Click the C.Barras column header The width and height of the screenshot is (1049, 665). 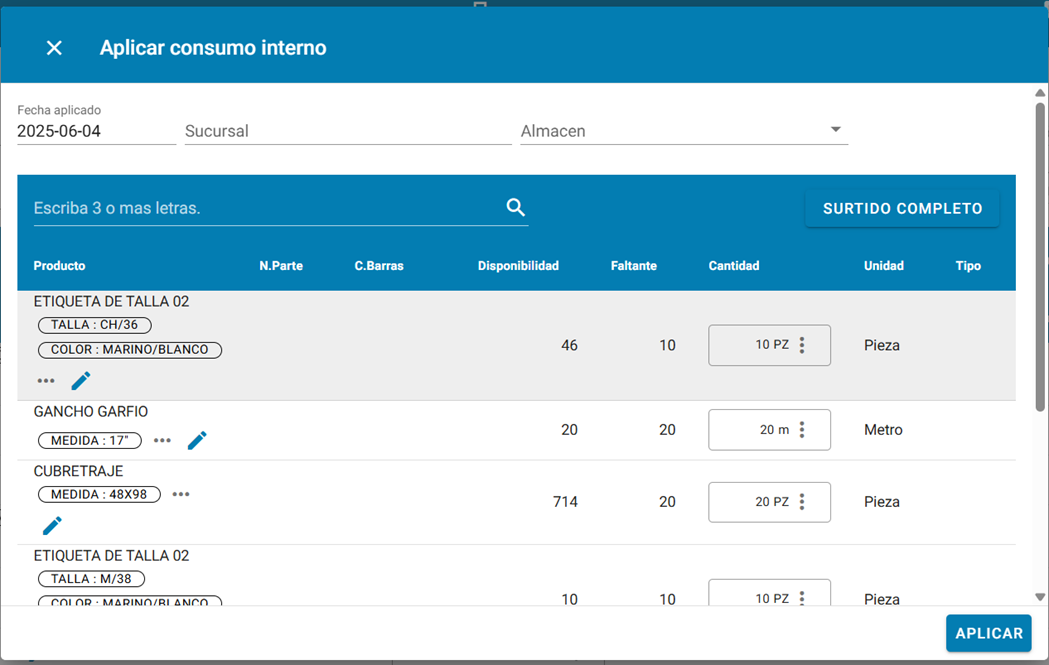[379, 266]
